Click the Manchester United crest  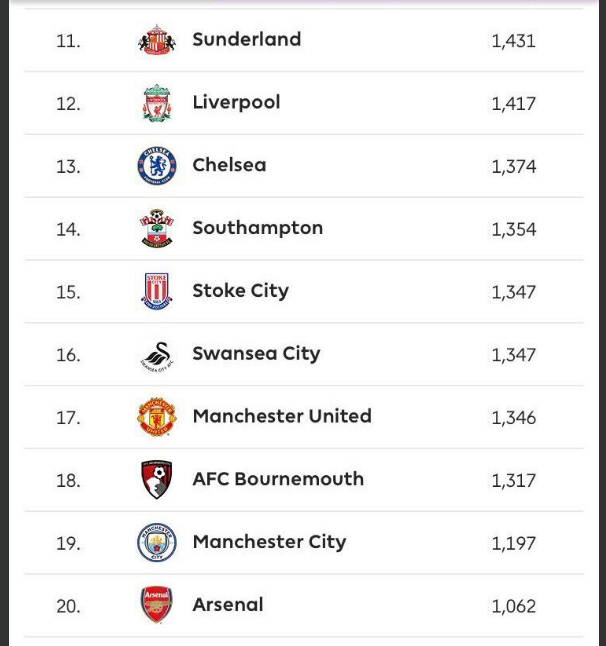point(157,417)
